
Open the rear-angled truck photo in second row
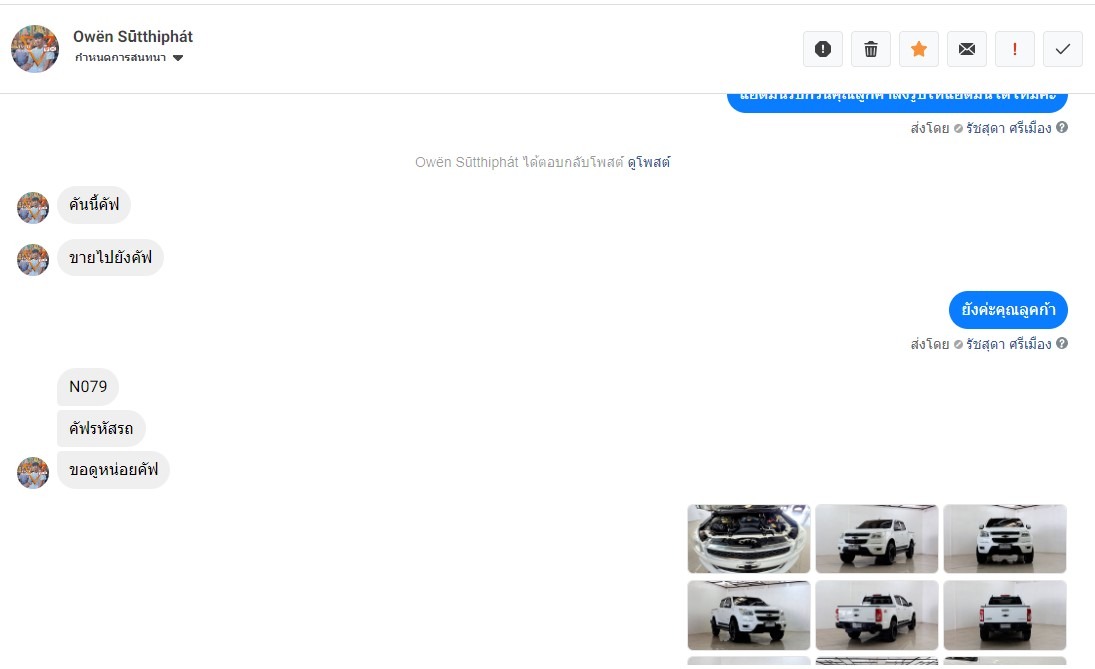876,615
